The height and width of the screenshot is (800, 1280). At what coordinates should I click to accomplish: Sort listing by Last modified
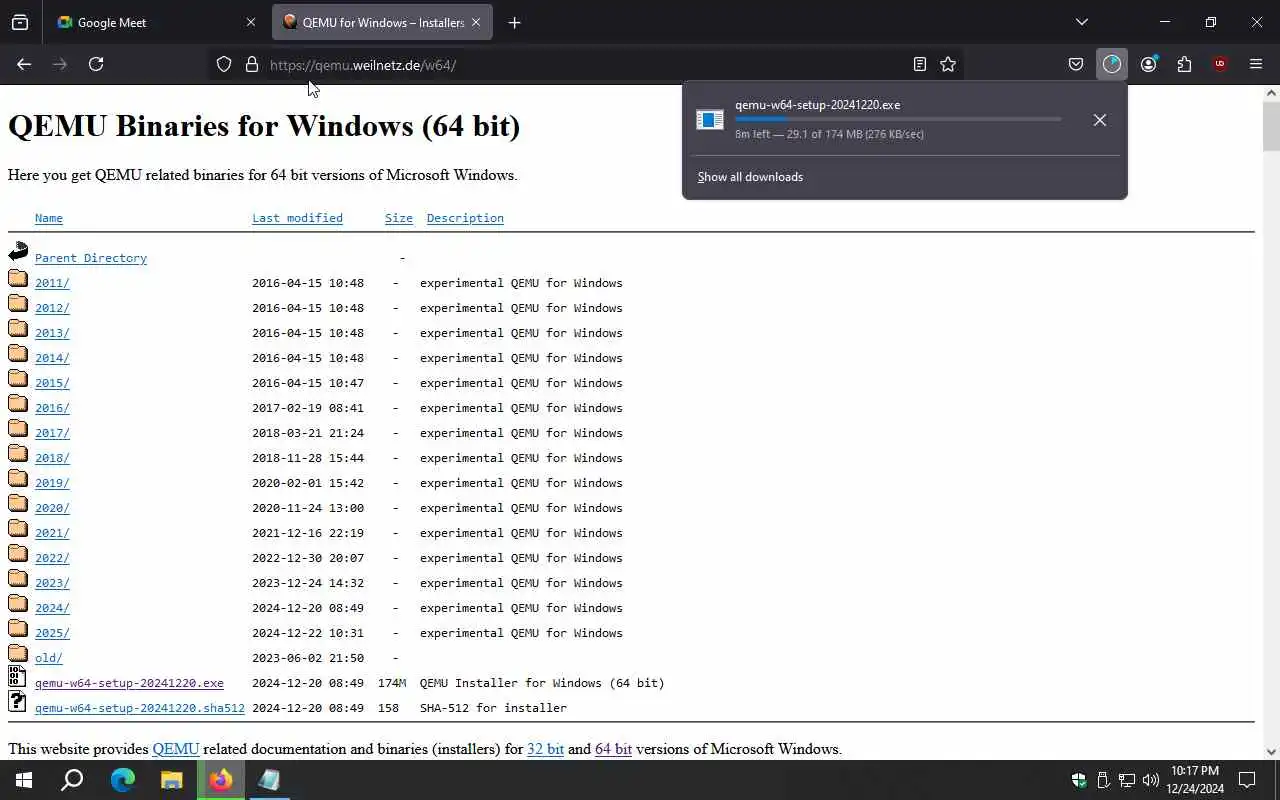point(297,218)
